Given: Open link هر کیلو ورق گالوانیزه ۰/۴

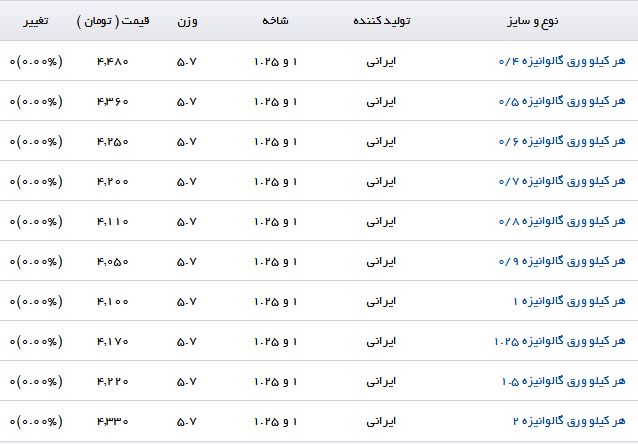Looking at the screenshot, I should [x=562, y=61].
